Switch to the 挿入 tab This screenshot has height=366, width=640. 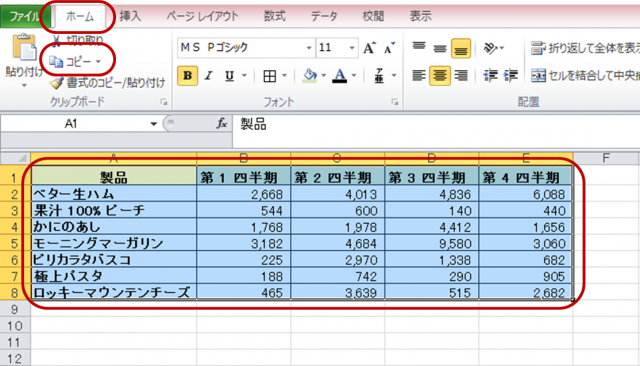(x=131, y=16)
